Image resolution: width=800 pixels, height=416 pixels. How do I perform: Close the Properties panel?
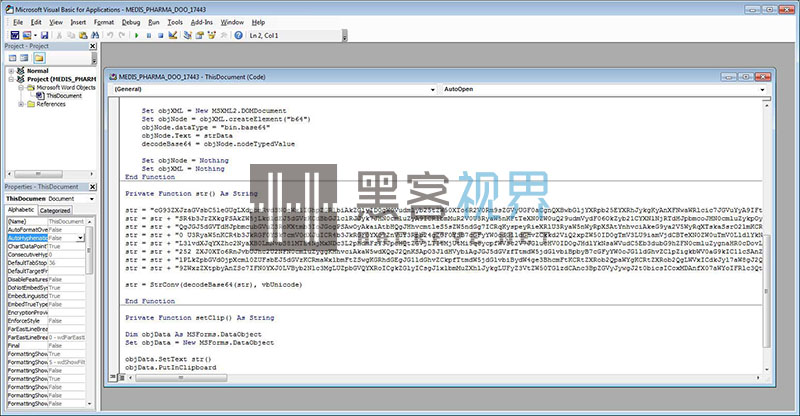click(92, 187)
